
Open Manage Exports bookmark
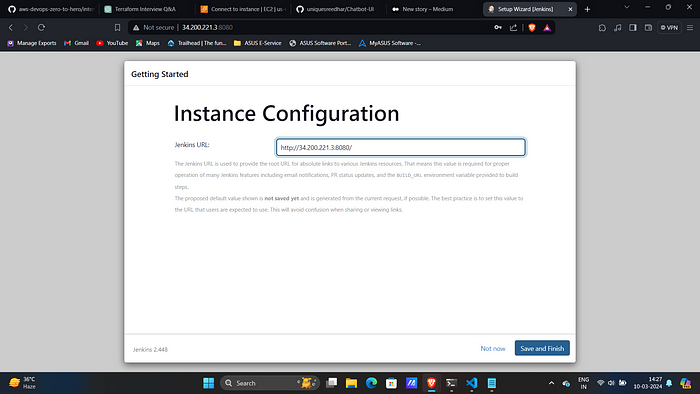(32, 43)
